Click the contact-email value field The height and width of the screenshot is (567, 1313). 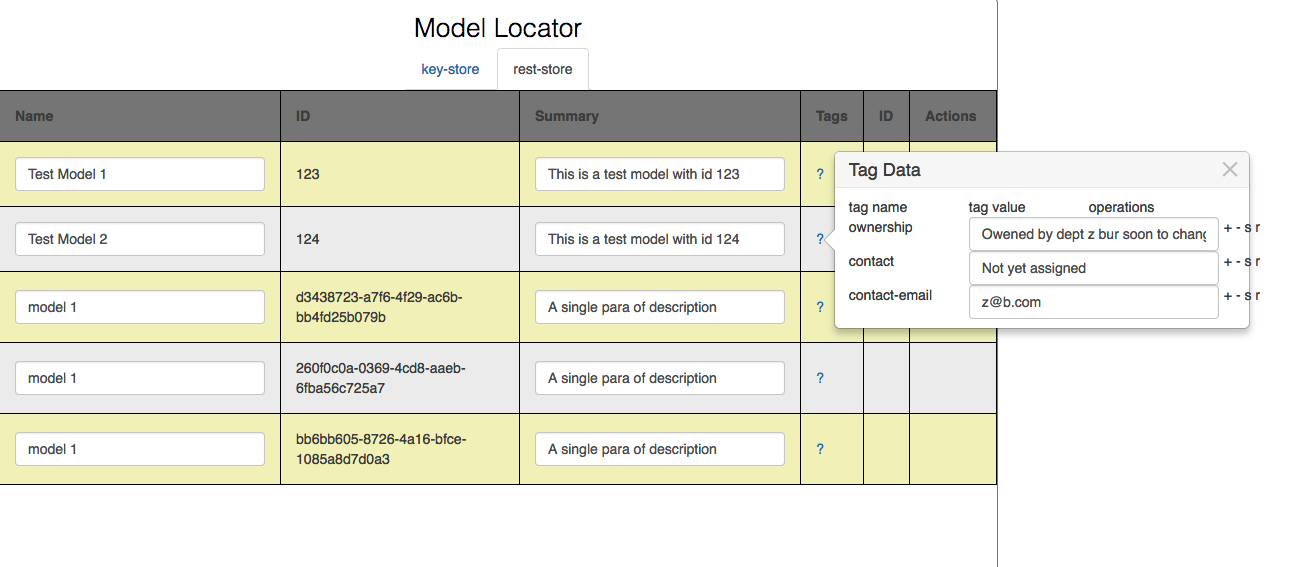click(x=1093, y=302)
